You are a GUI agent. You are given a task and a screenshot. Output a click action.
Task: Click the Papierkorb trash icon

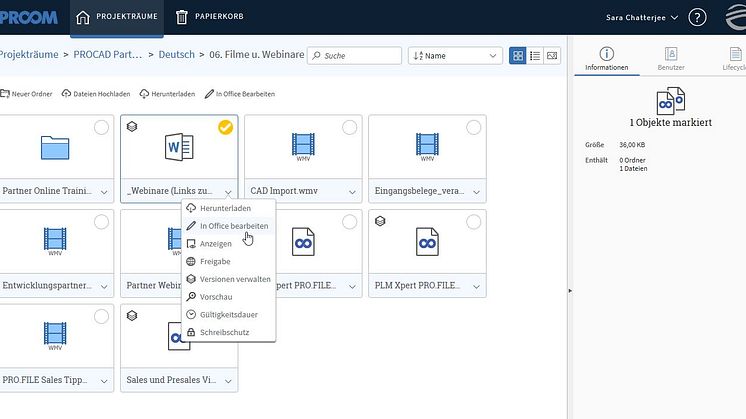click(182, 17)
